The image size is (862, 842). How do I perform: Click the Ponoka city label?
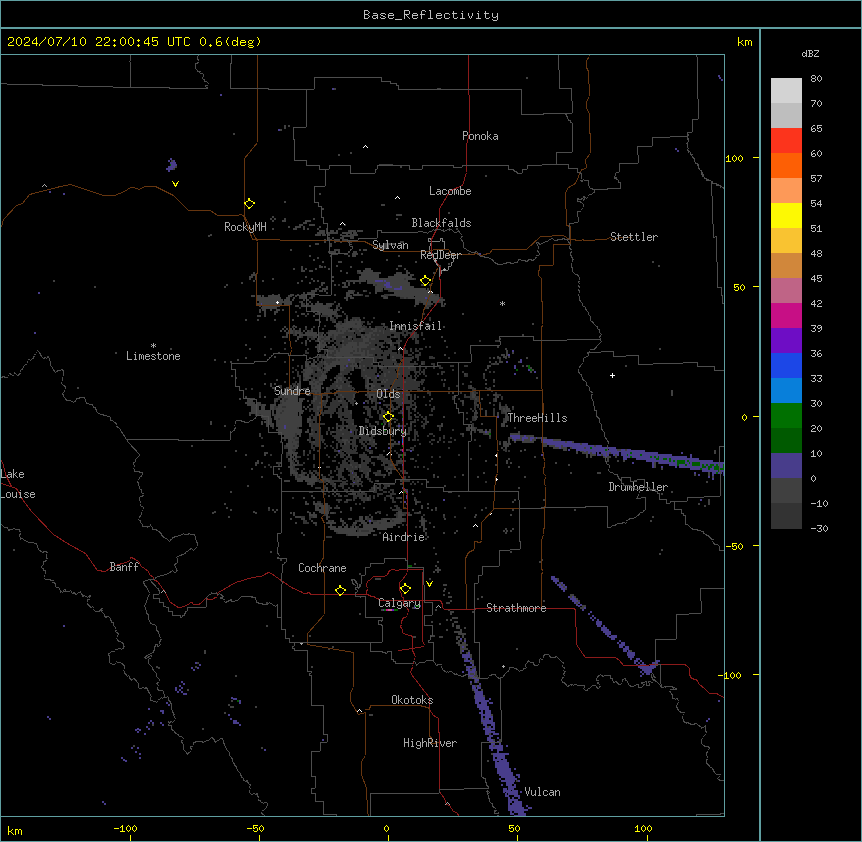(x=480, y=136)
